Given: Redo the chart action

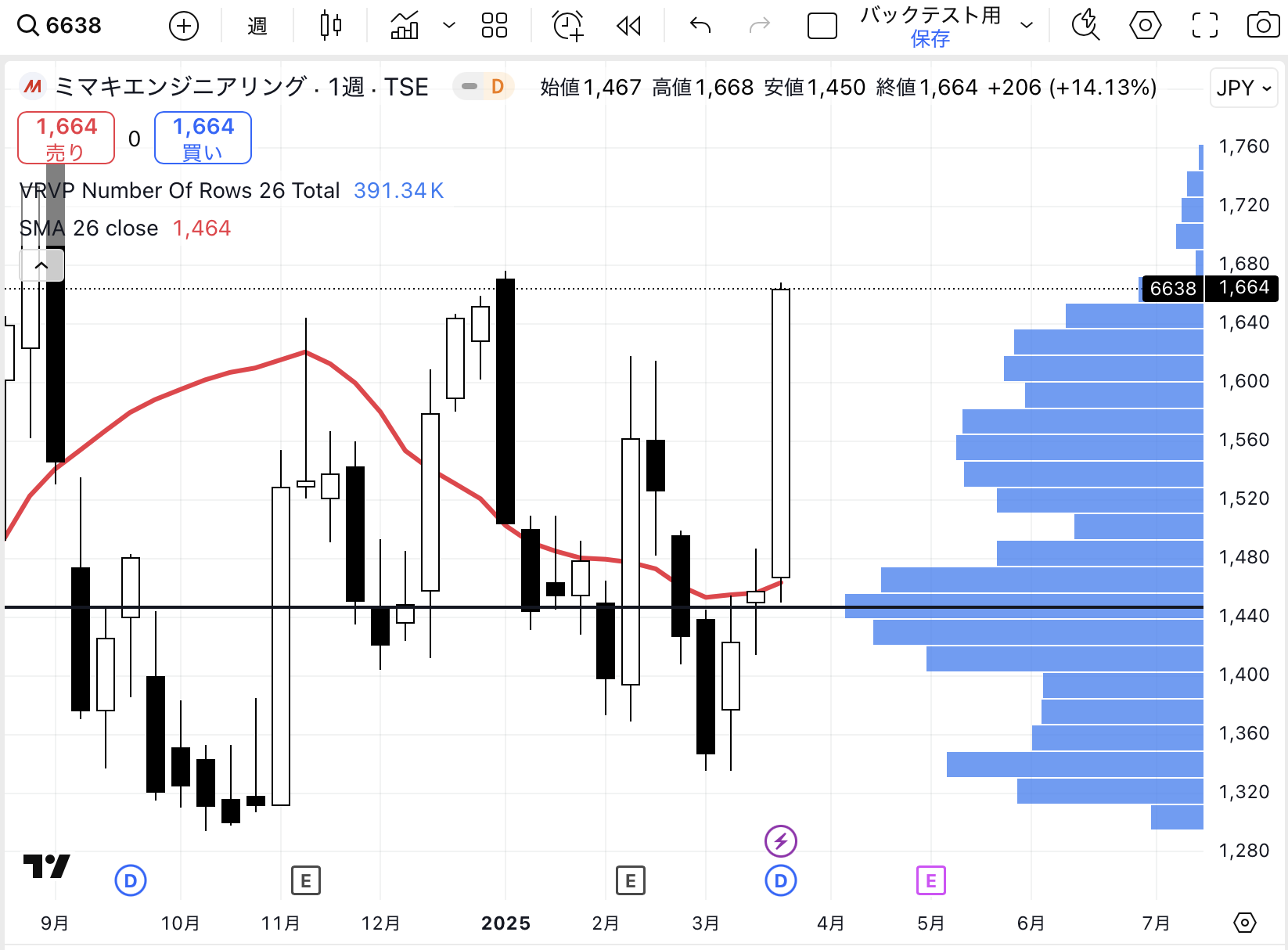Looking at the screenshot, I should tap(760, 26).
